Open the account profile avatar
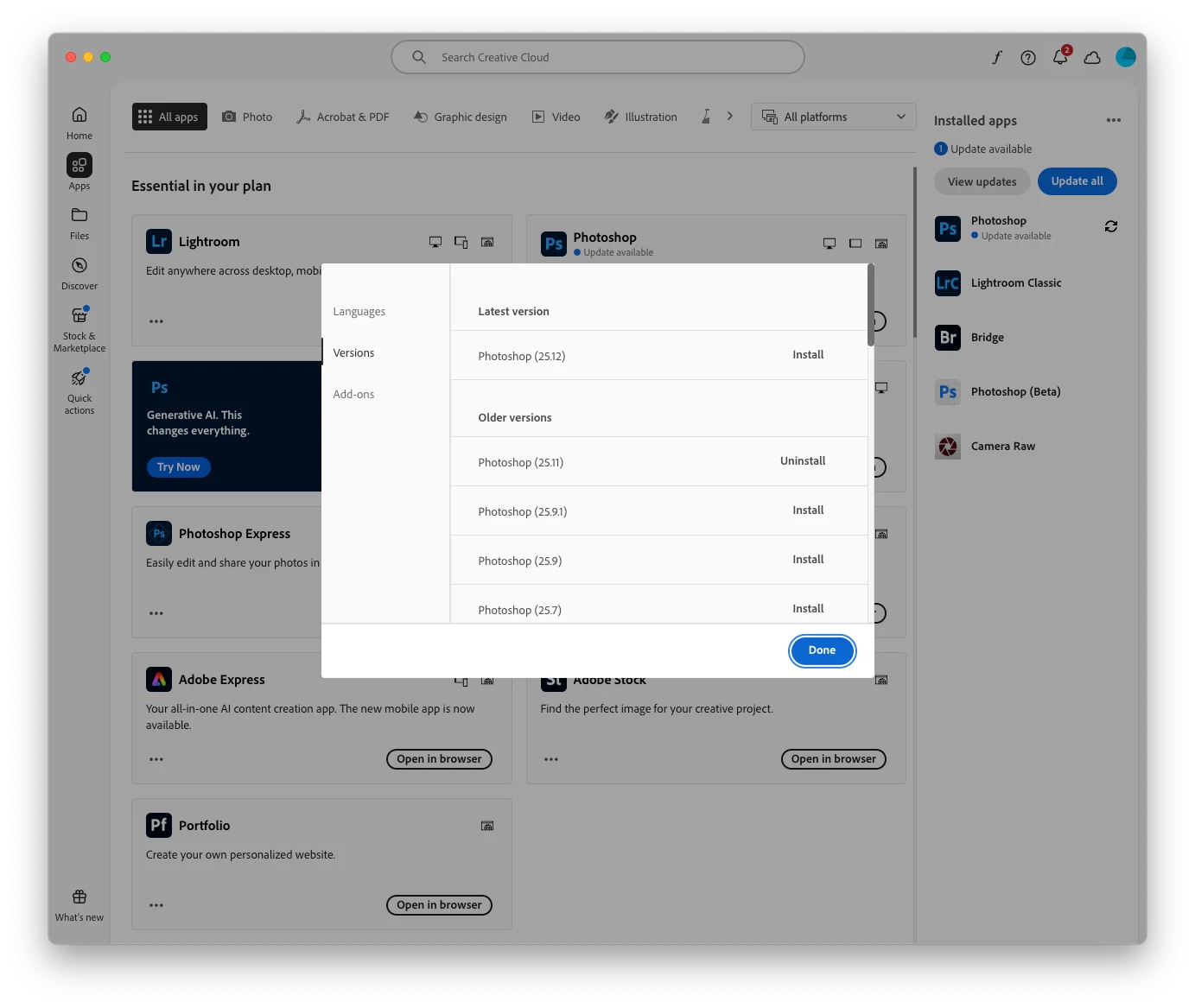 point(1125,57)
